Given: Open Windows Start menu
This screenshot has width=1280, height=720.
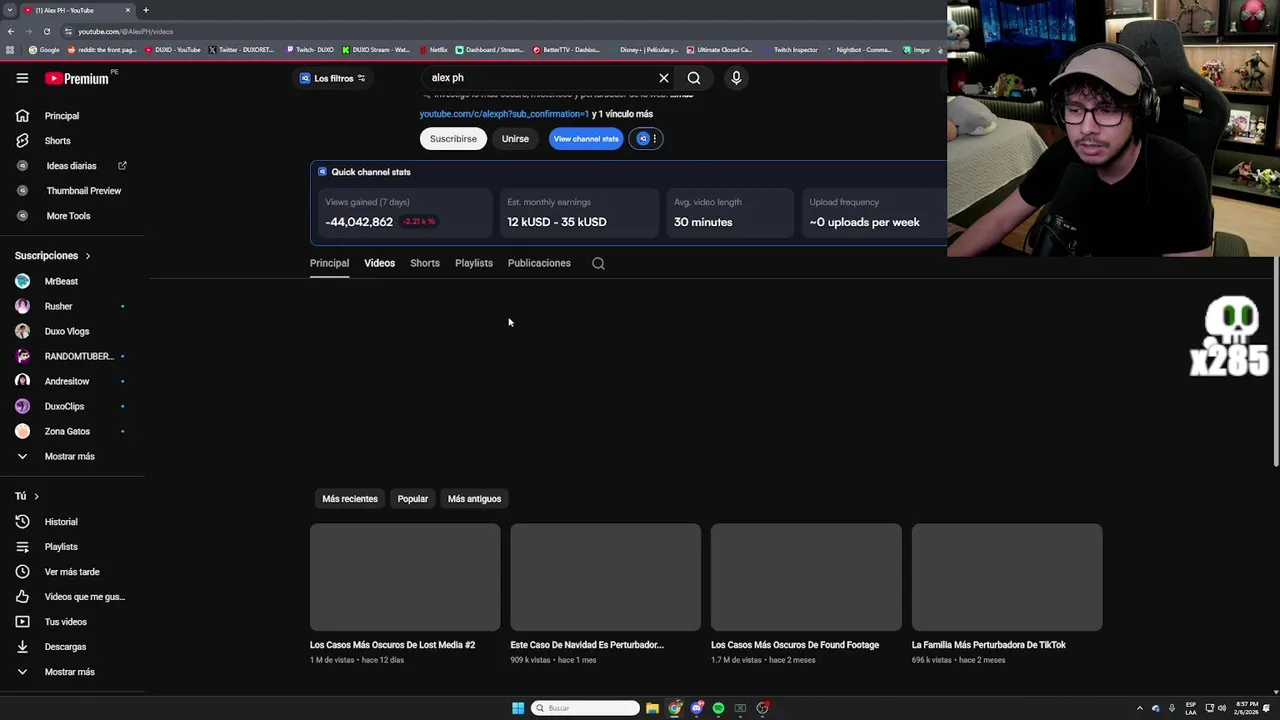Looking at the screenshot, I should 518,708.
